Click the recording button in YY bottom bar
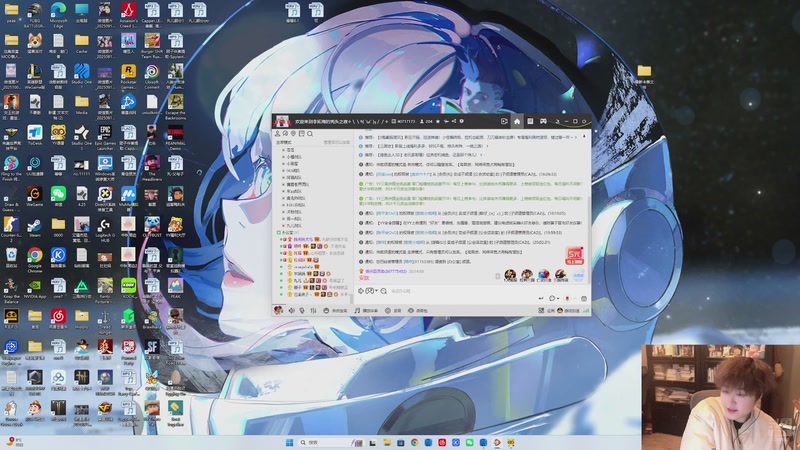Viewport: 800px width, 450px height. pyautogui.click(x=393, y=310)
